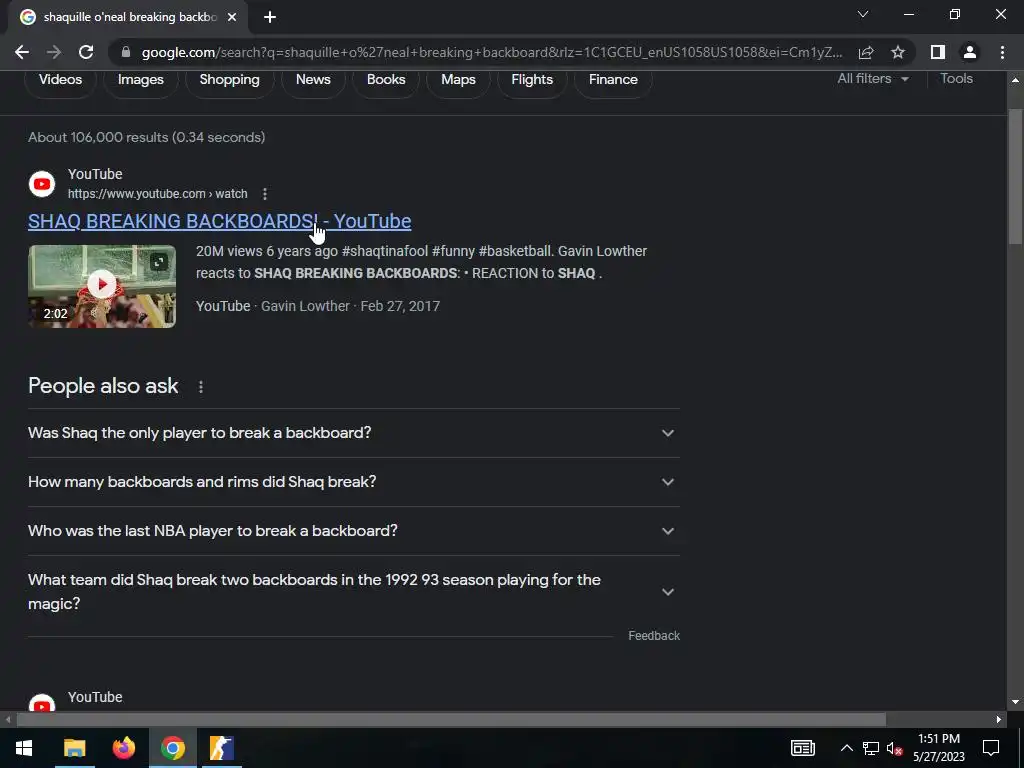Select the Books filter

pos(386,80)
